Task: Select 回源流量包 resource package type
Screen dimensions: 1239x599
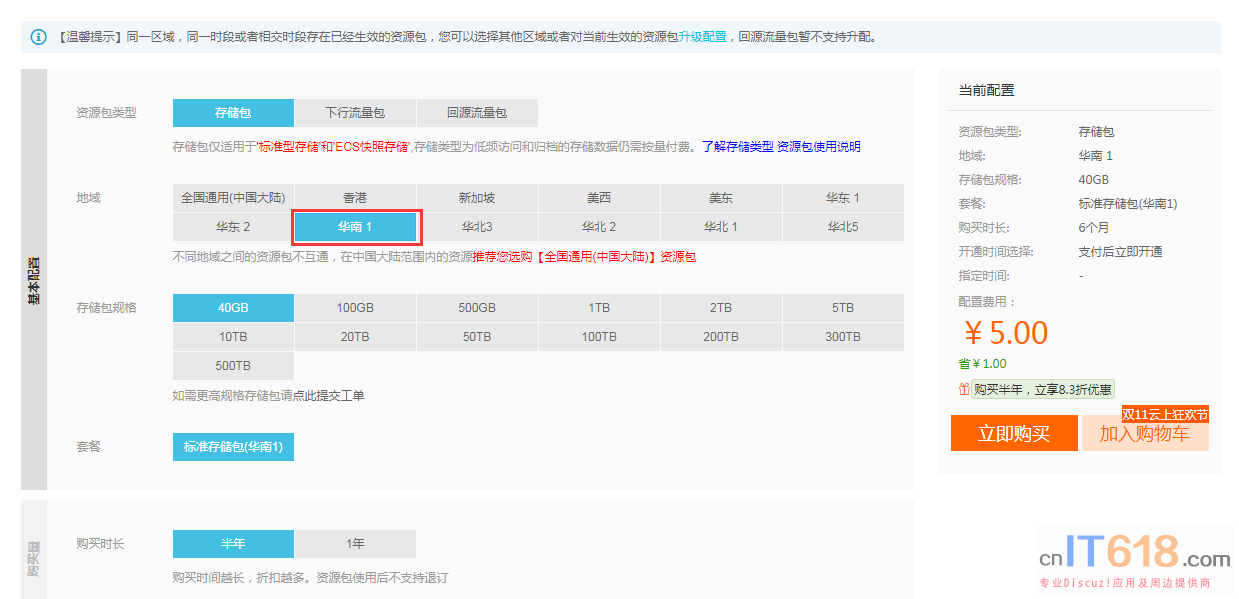Action: (477, 113)
